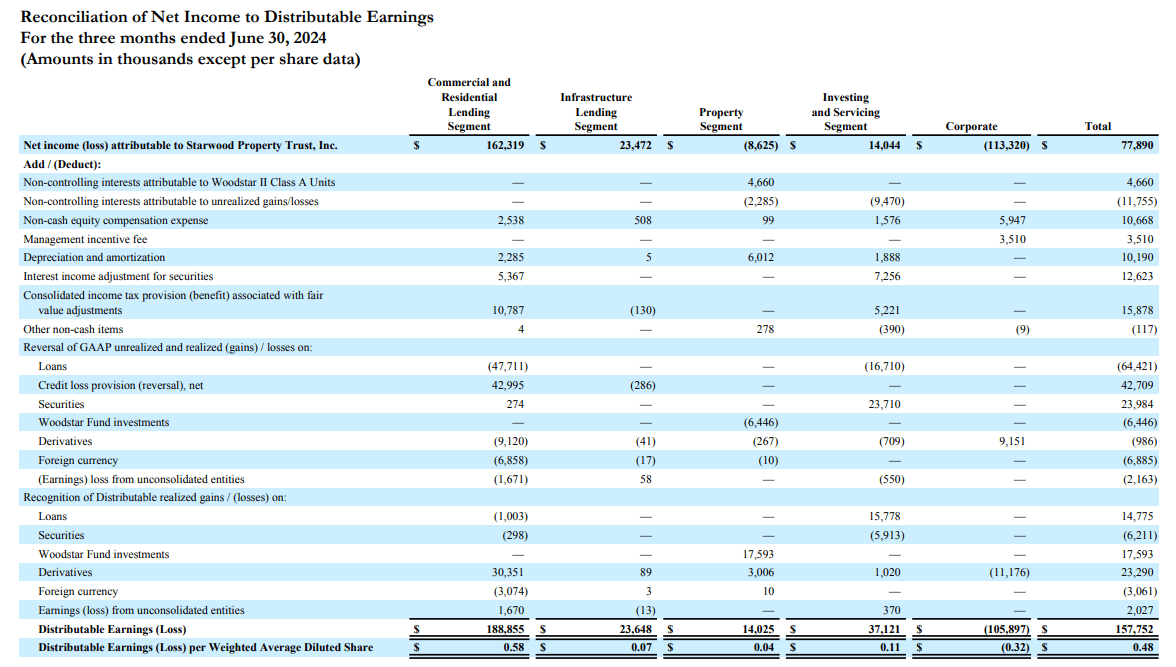Select the Non-cash equity compensation expense label

coord(118,220)
